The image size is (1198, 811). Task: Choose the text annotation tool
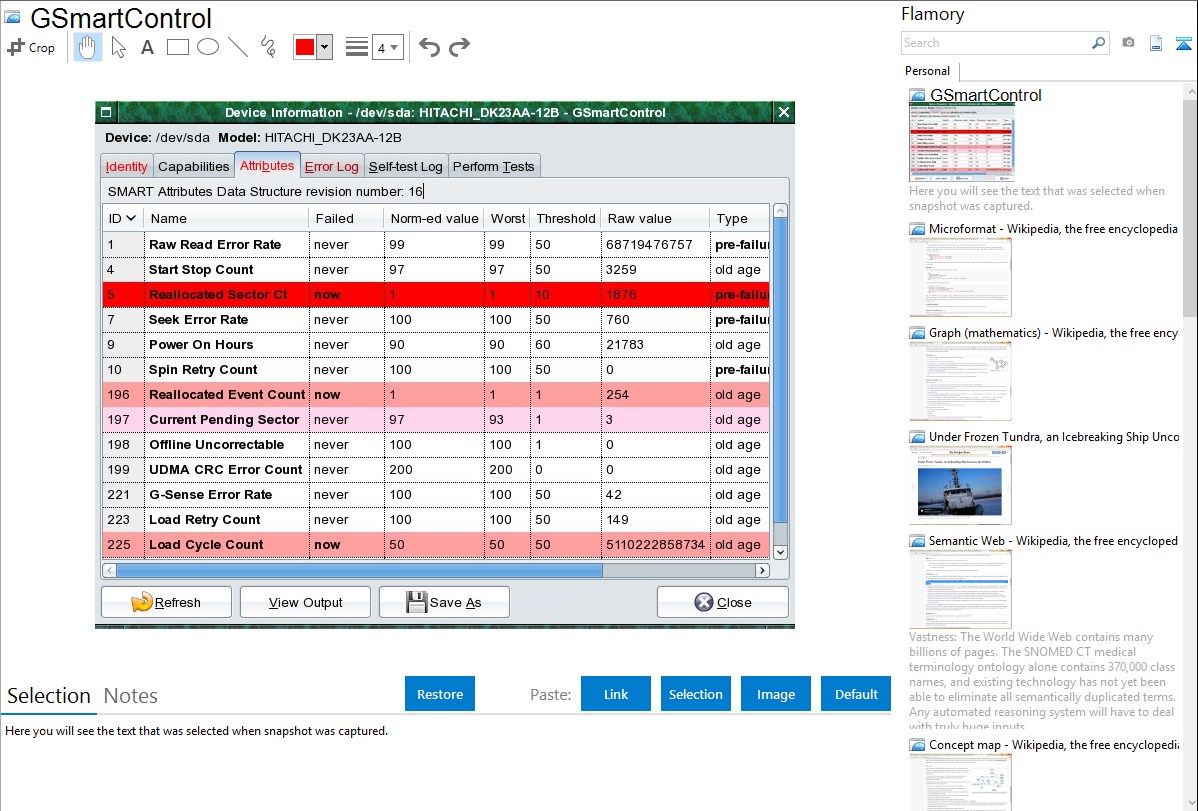pos(147,47)
